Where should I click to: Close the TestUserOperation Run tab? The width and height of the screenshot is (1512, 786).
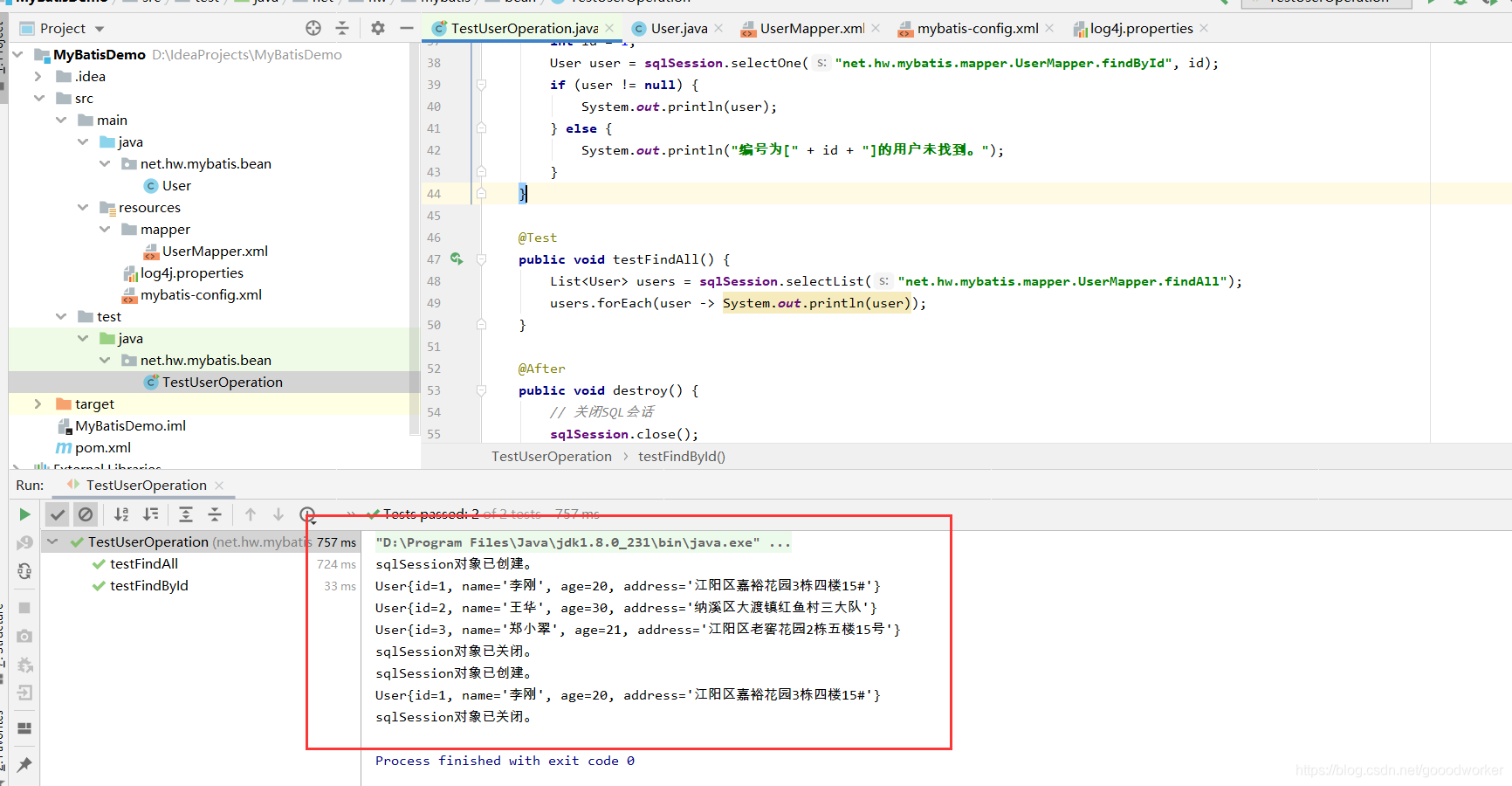point(219,486)
